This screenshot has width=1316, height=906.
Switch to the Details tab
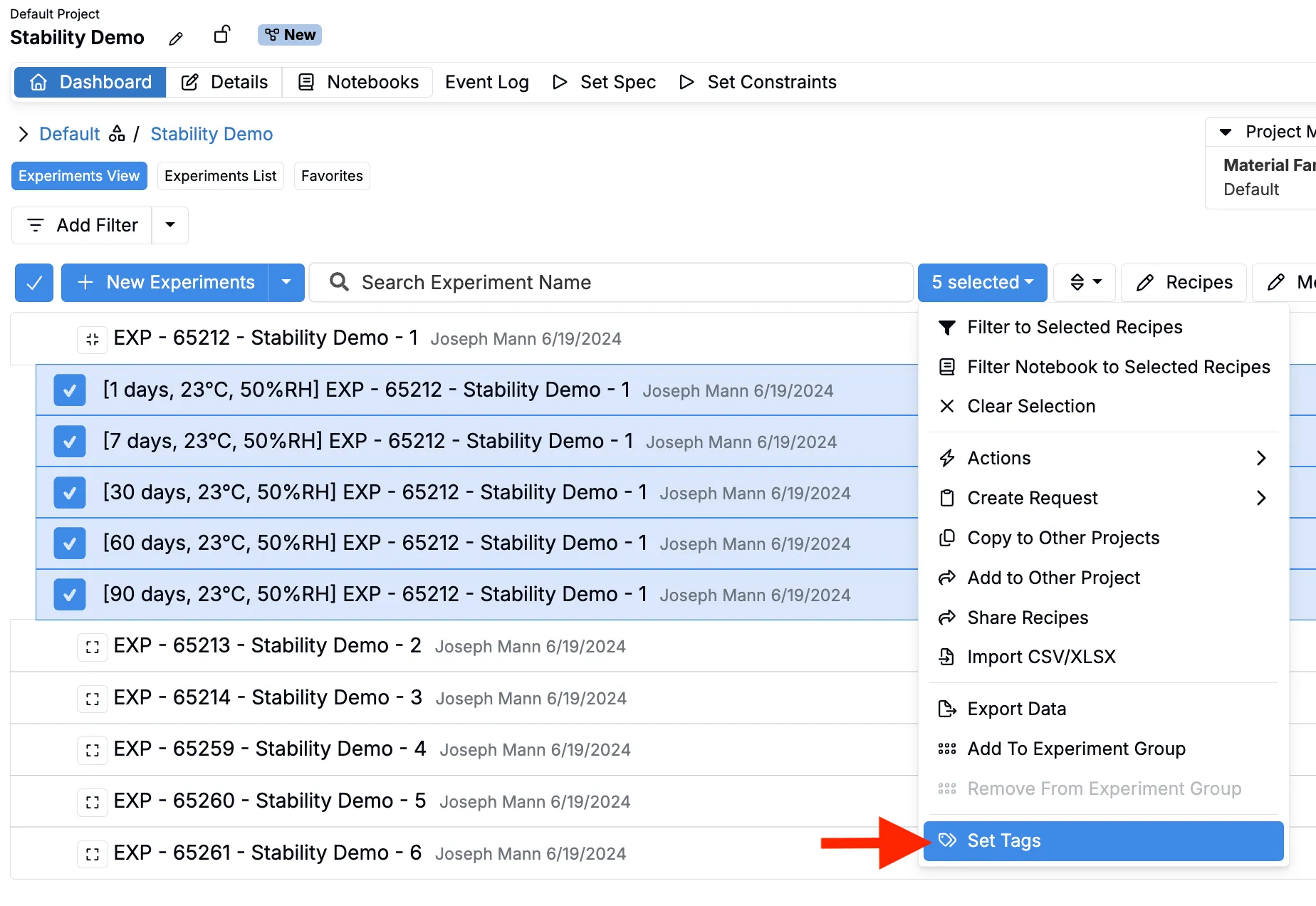224,82
